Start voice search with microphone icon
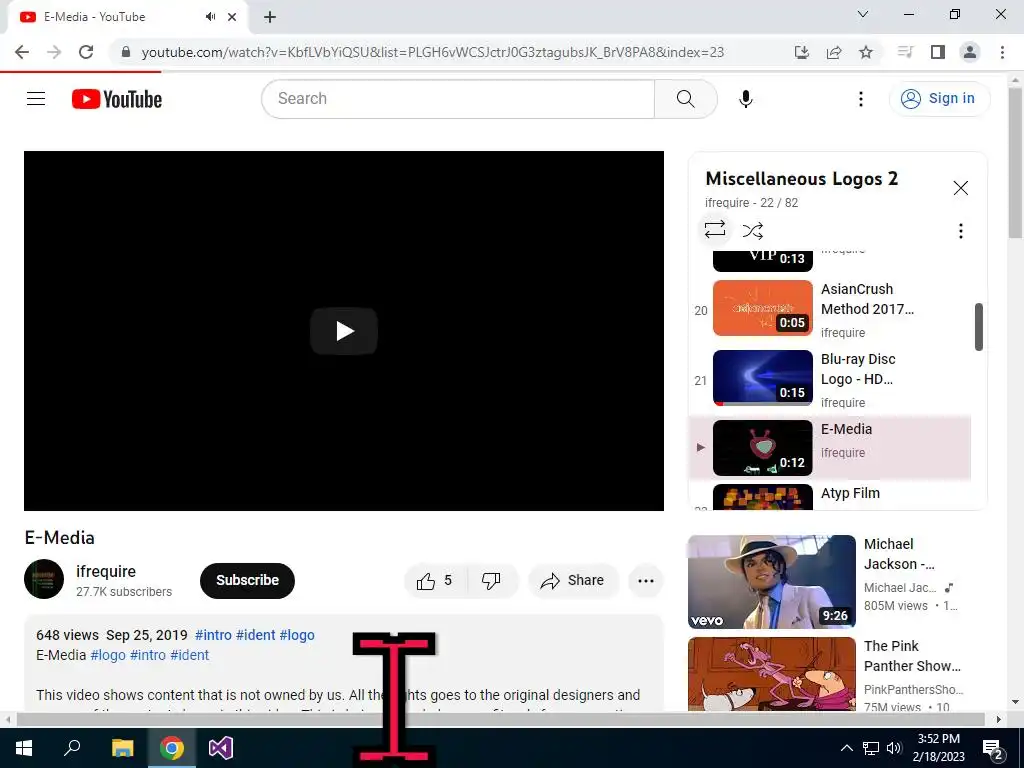The height and width of the screenshot is (768, 1024). [x=746, y=99]
